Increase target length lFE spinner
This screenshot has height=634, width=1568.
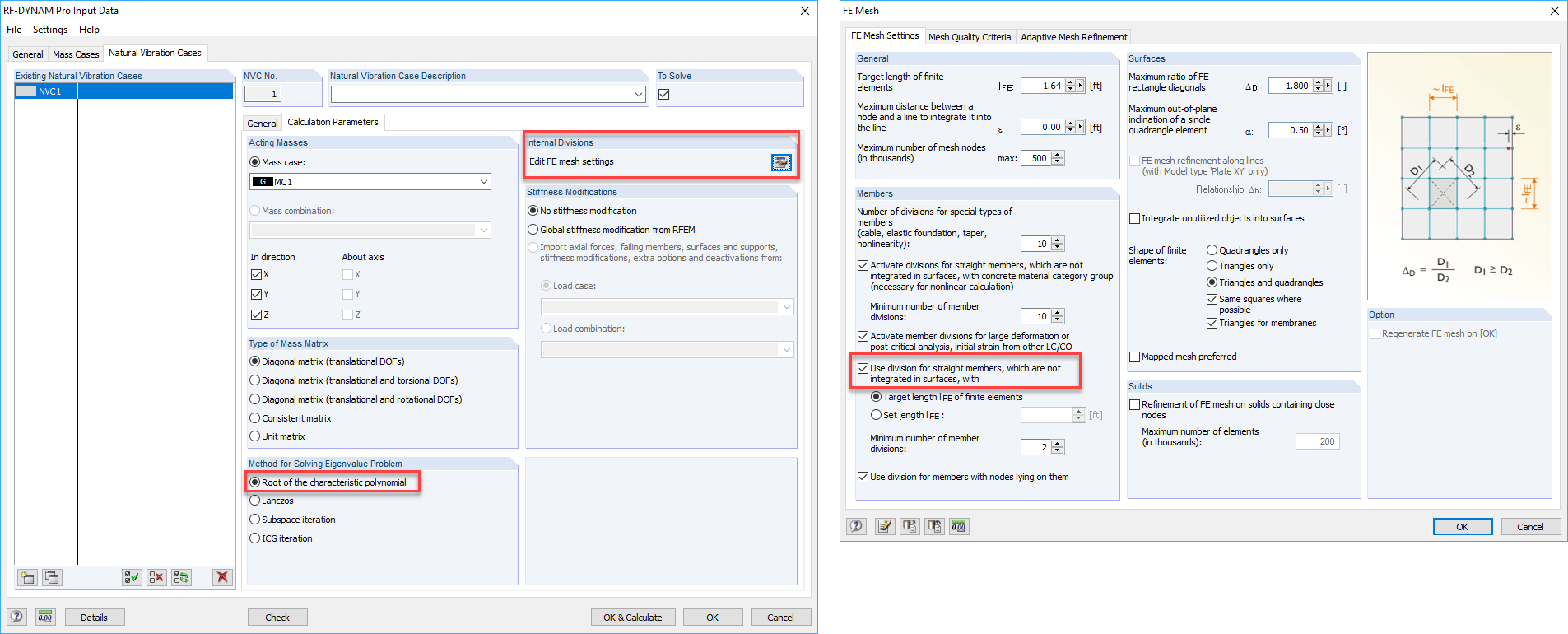click(1070, 82)
